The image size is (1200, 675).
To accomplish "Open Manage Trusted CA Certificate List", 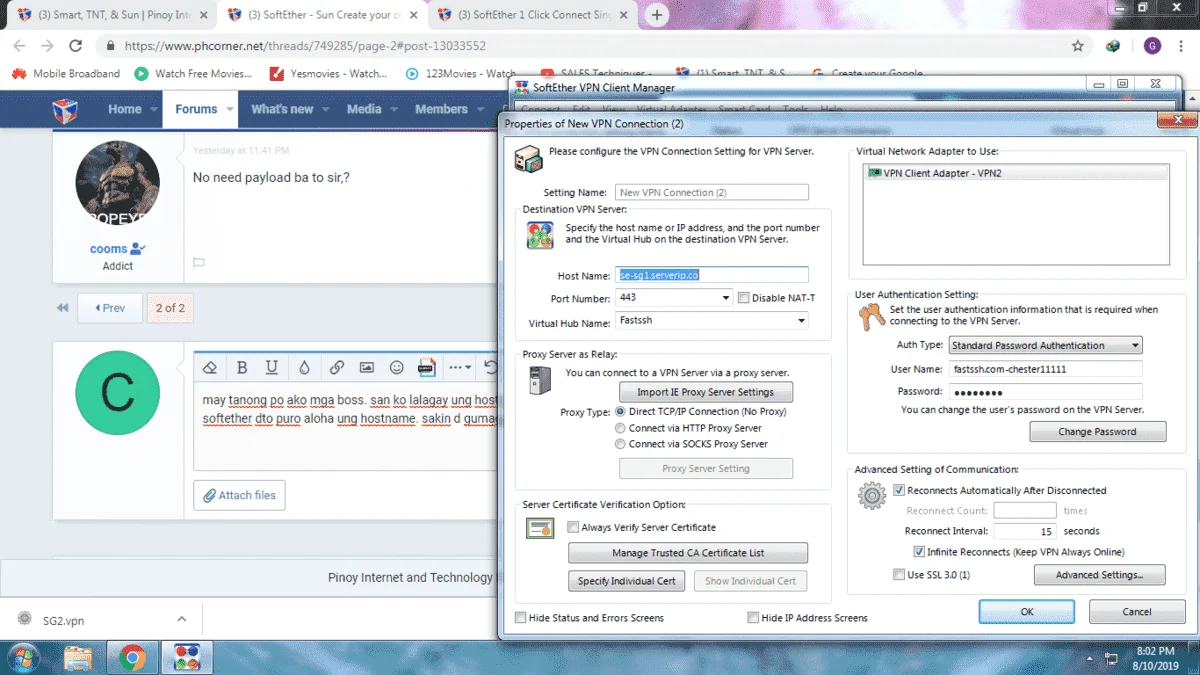I will click(688, 553).
